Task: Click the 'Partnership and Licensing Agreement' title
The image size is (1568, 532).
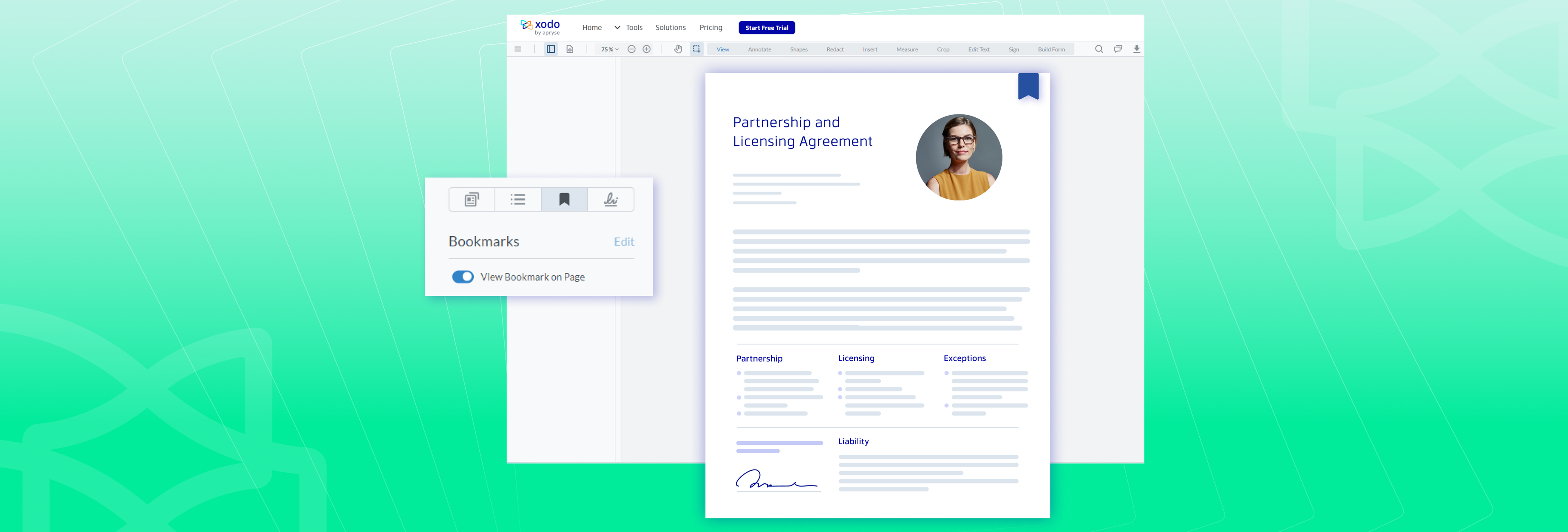Action: 802,132
